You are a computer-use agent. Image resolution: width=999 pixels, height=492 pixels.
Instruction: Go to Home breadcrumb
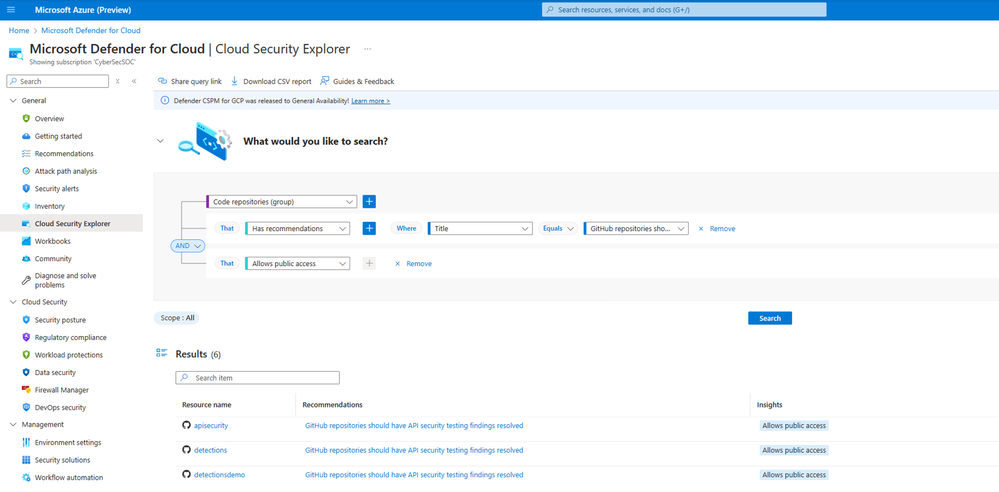pos(19,30)
